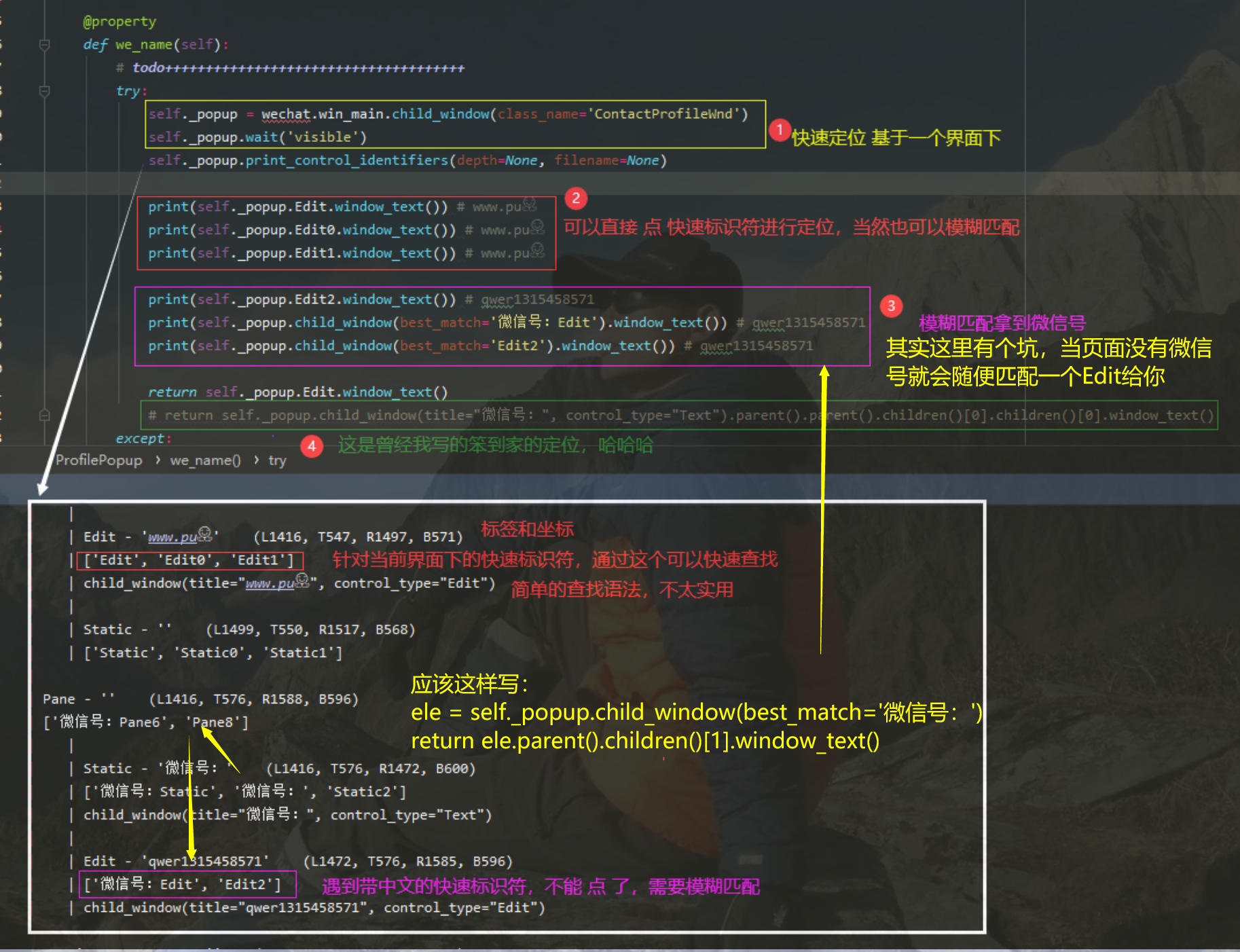
Task: Click output child_window(title="微信号: ", control_type="Text")
Action: click(287, 814)
